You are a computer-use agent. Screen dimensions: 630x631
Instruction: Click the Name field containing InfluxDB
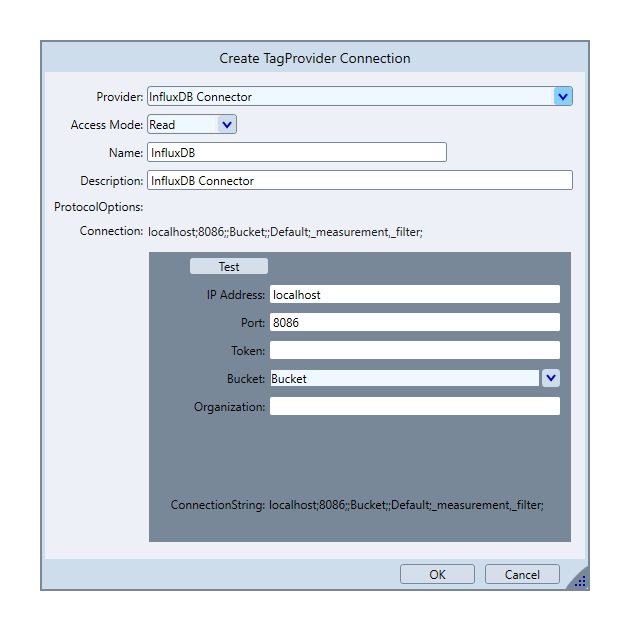(296, 153)
